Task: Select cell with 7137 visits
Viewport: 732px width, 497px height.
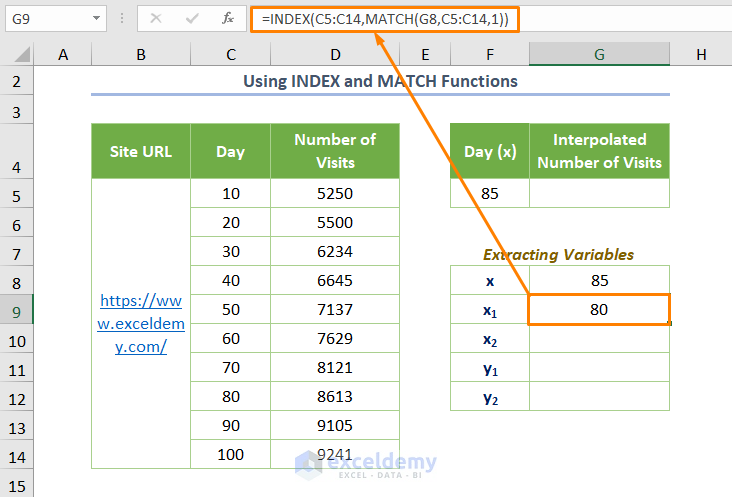Action: point(334,310)
